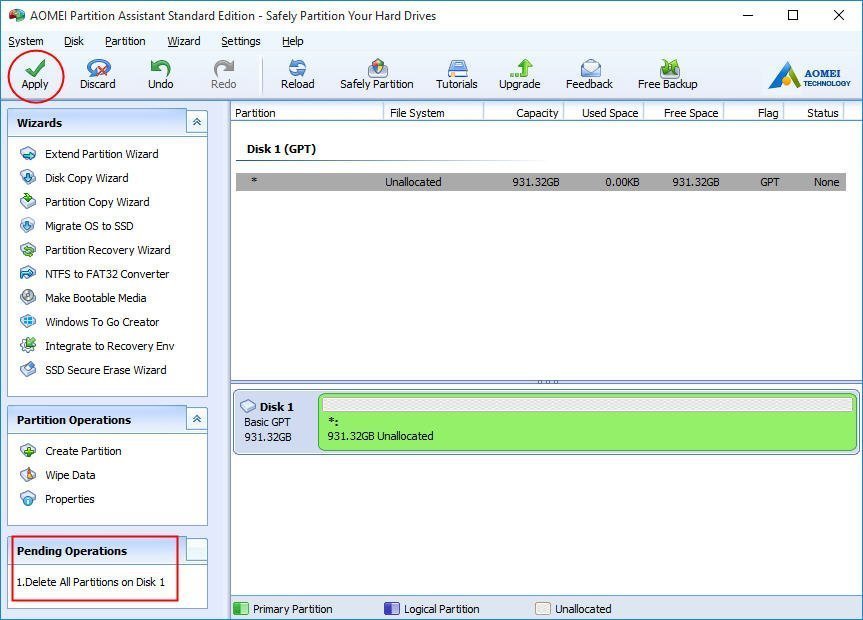The width and height of the screenshot is (863, 620).
Task: Sort by Free Space column header
Action: pos(684,113)
